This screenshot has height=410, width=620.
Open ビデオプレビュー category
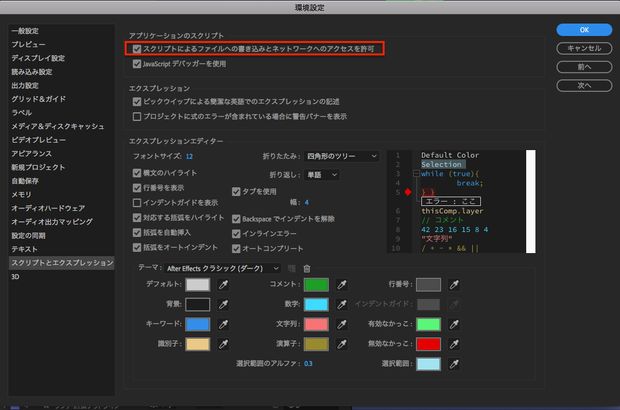pyautogui.click(x=38, y=140)
